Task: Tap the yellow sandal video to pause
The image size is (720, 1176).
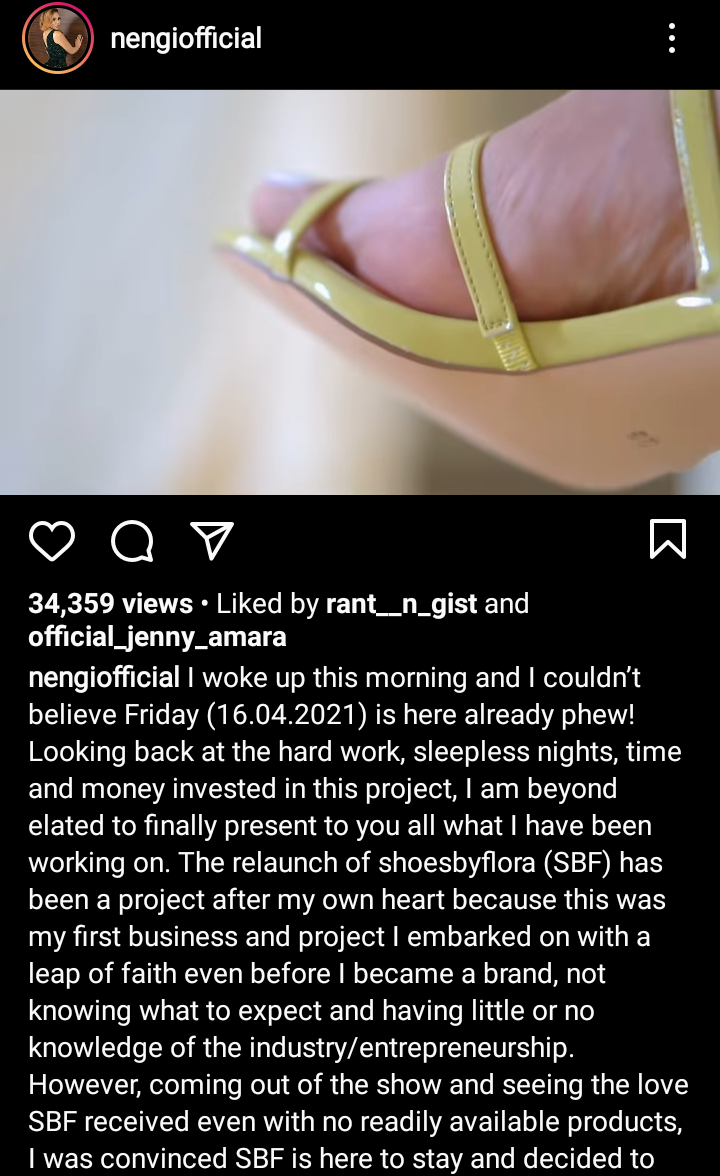Action: [360, 292]
